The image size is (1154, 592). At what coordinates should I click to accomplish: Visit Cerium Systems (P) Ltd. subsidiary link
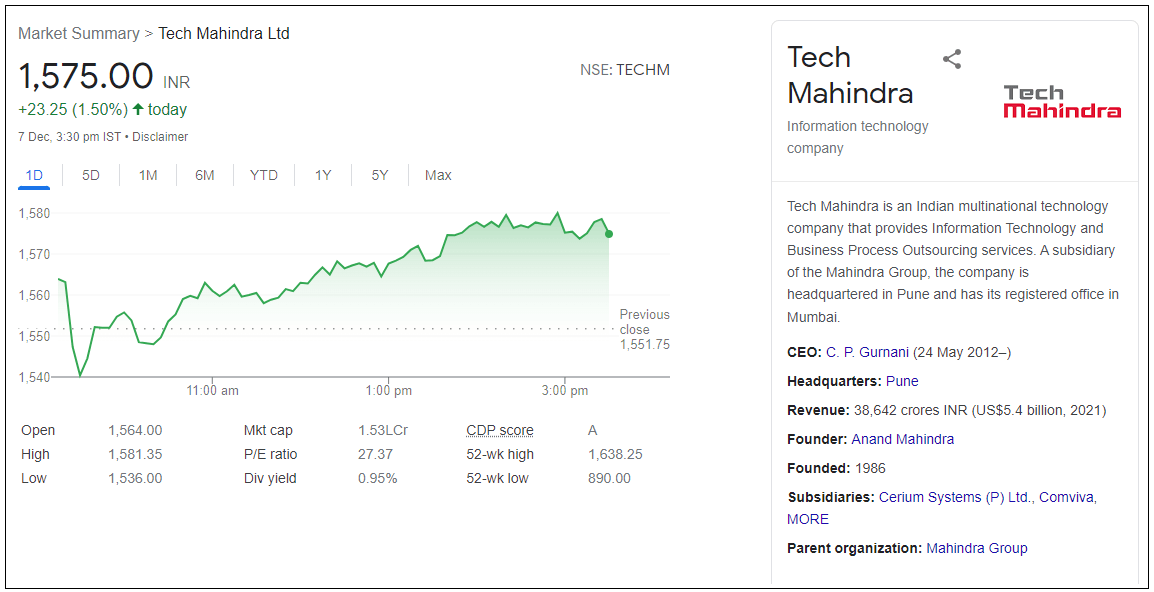click(x=954, y=497)
